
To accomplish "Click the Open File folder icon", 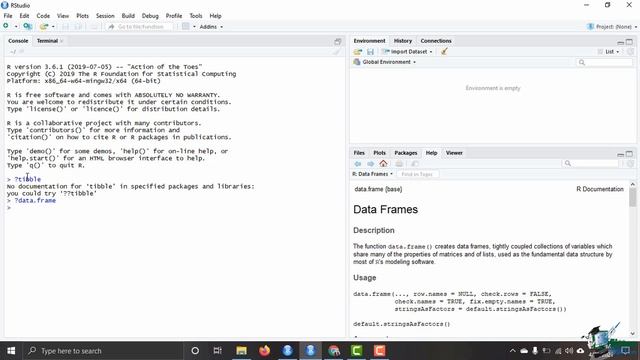I will point(43,27).
